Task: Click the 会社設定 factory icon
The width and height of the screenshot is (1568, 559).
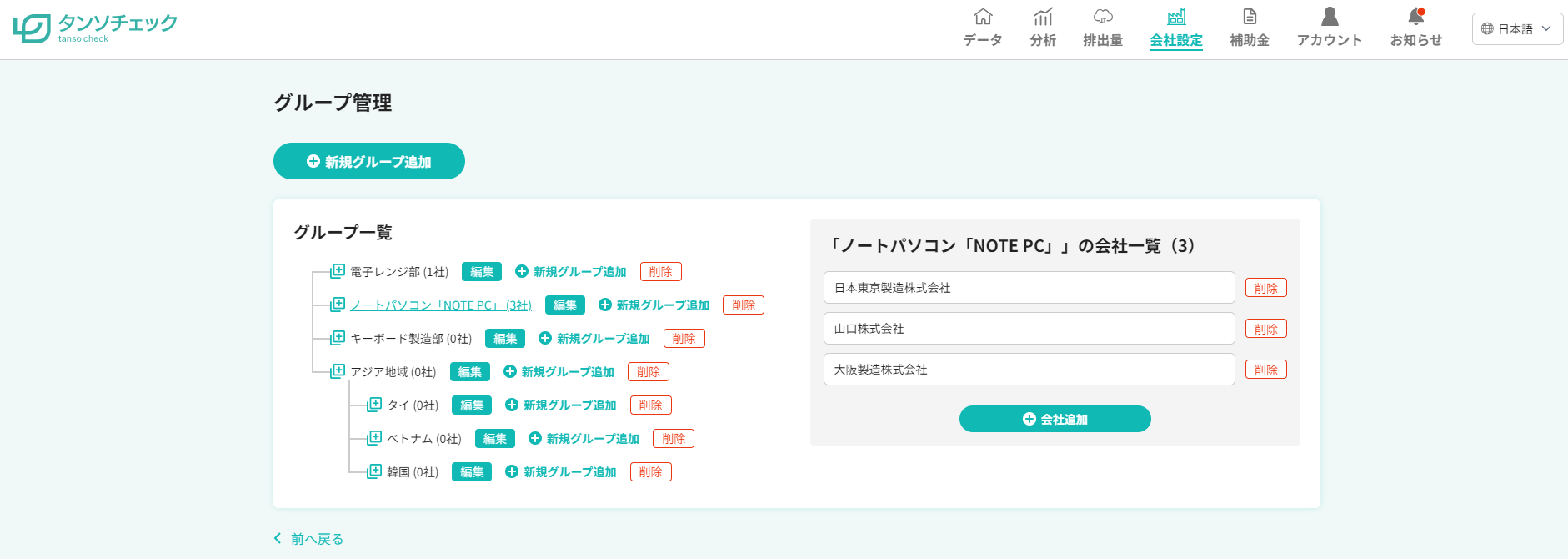Action: point(1176,17)
